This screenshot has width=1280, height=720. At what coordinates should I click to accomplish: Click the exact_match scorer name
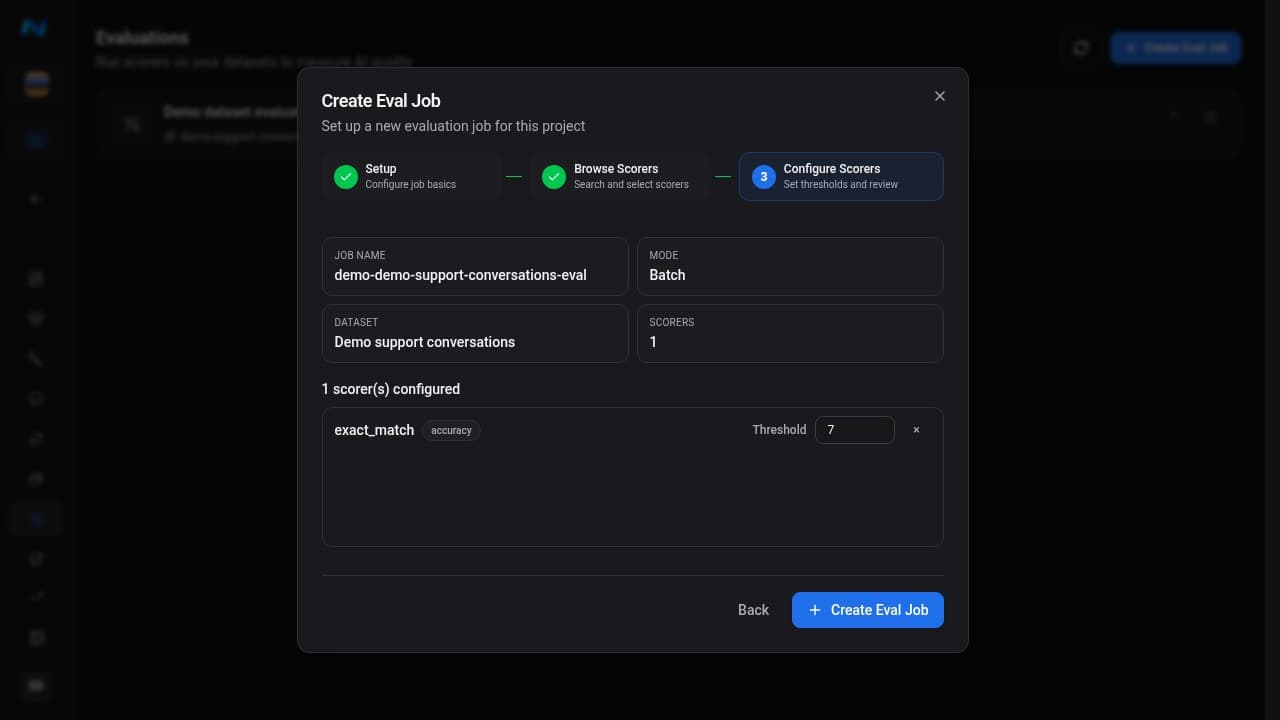pyautogui.click(x=374, y=430)
